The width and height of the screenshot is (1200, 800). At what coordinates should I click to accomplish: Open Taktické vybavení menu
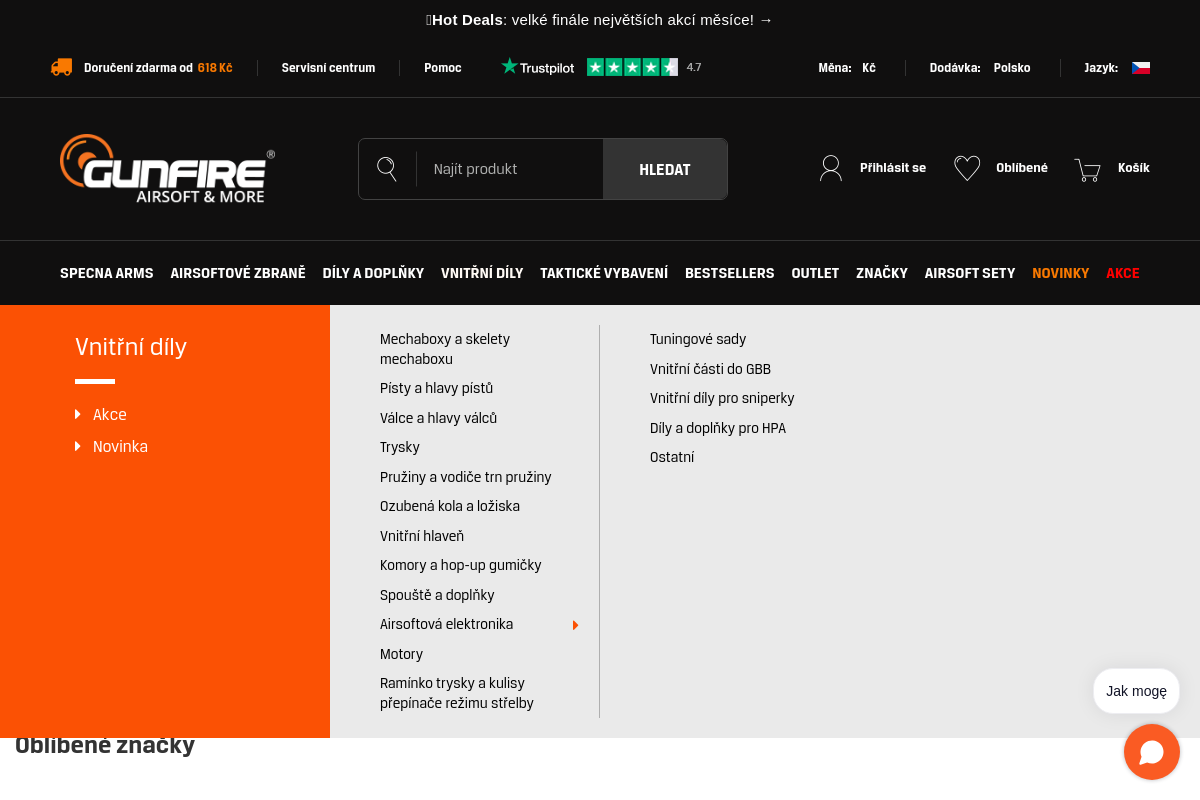pos(604,273)
